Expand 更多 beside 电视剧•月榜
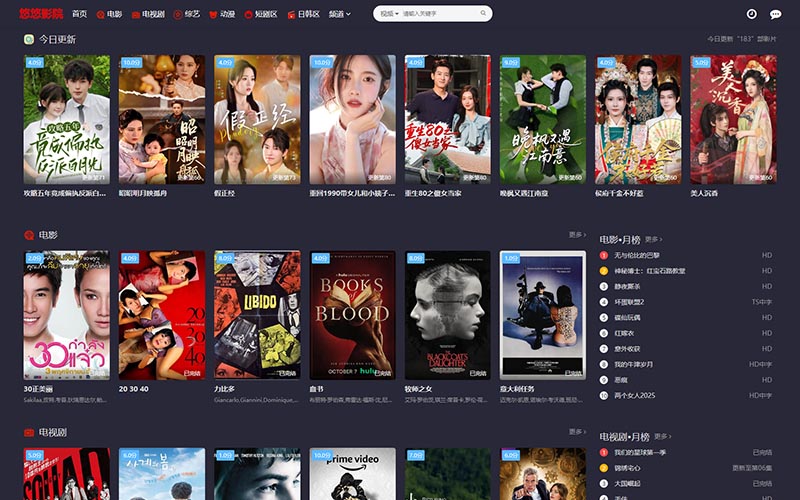The image size is (800, 500). click(x=662, y=437)
